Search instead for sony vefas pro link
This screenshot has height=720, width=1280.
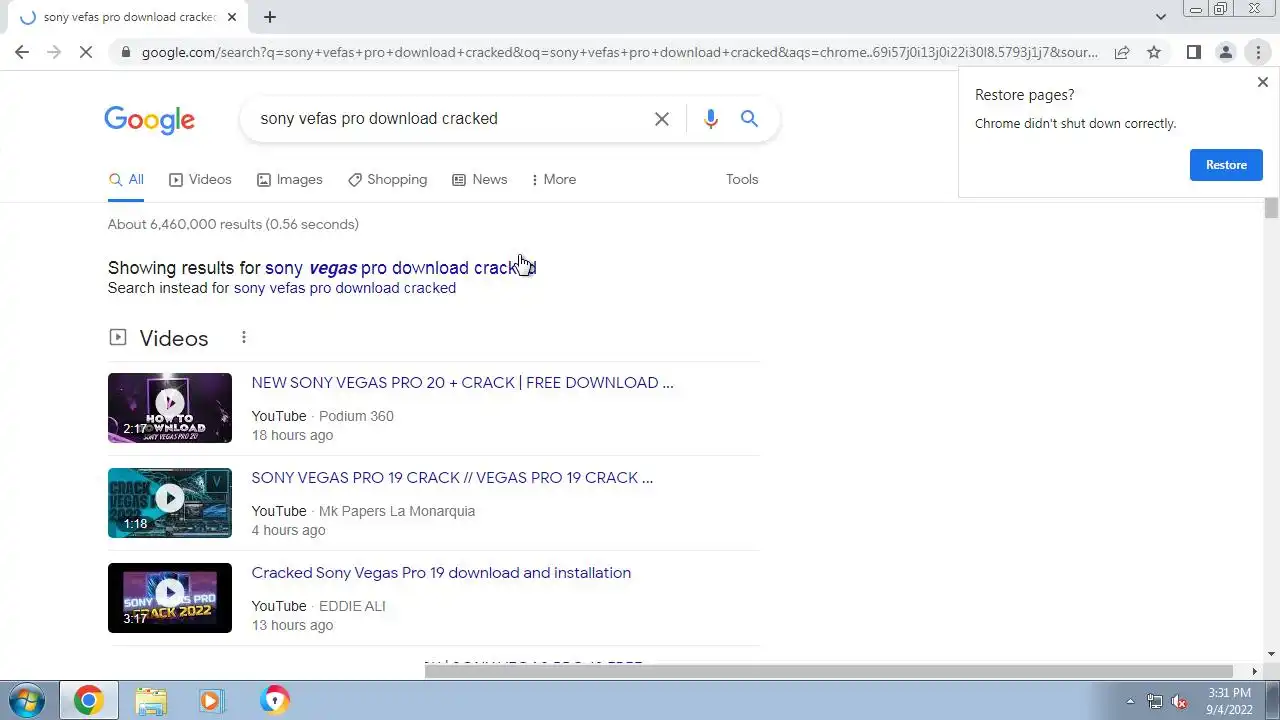click(345, 288)
